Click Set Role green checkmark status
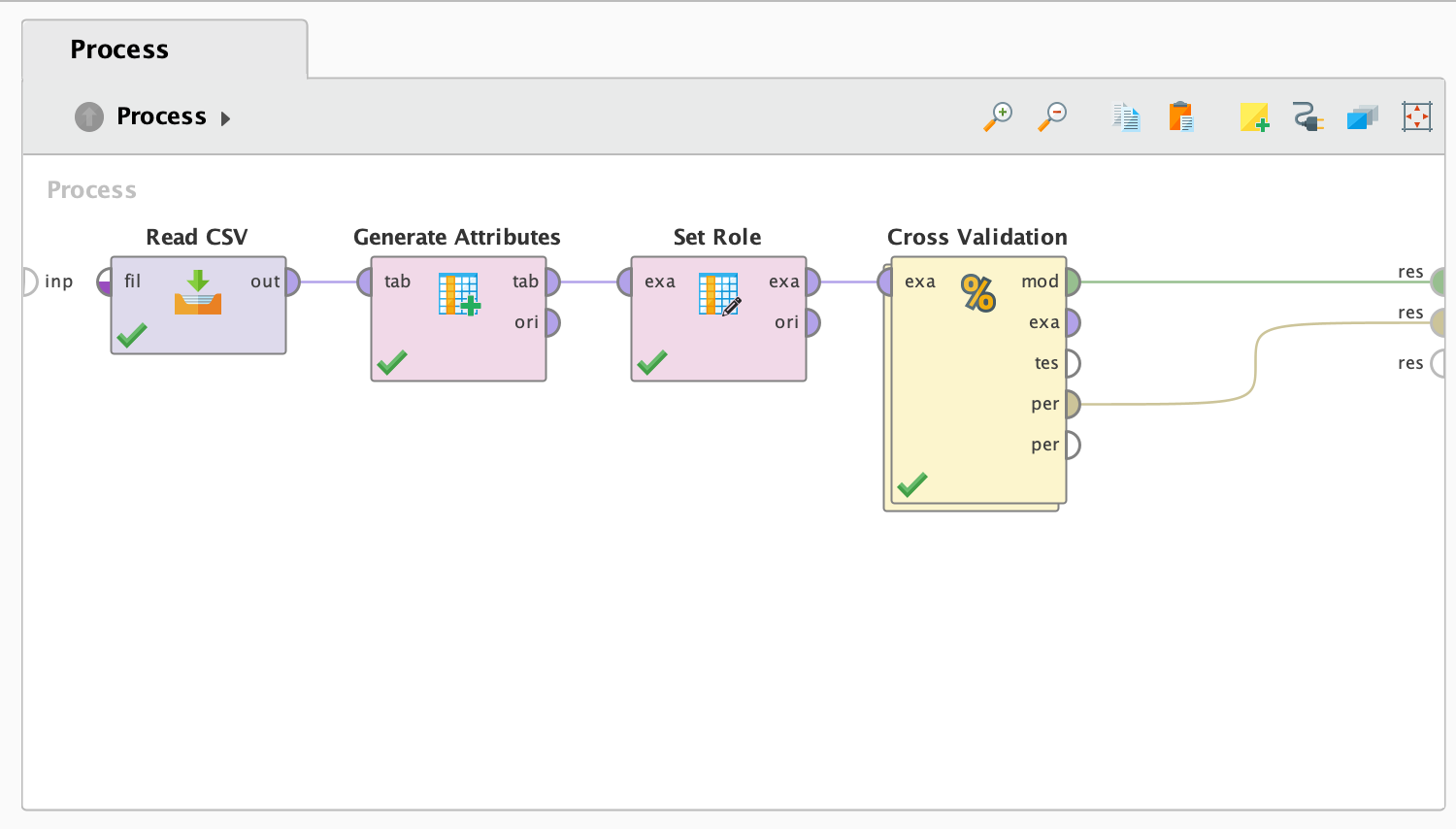This screenshot has height=829, width=1456. 651,363
